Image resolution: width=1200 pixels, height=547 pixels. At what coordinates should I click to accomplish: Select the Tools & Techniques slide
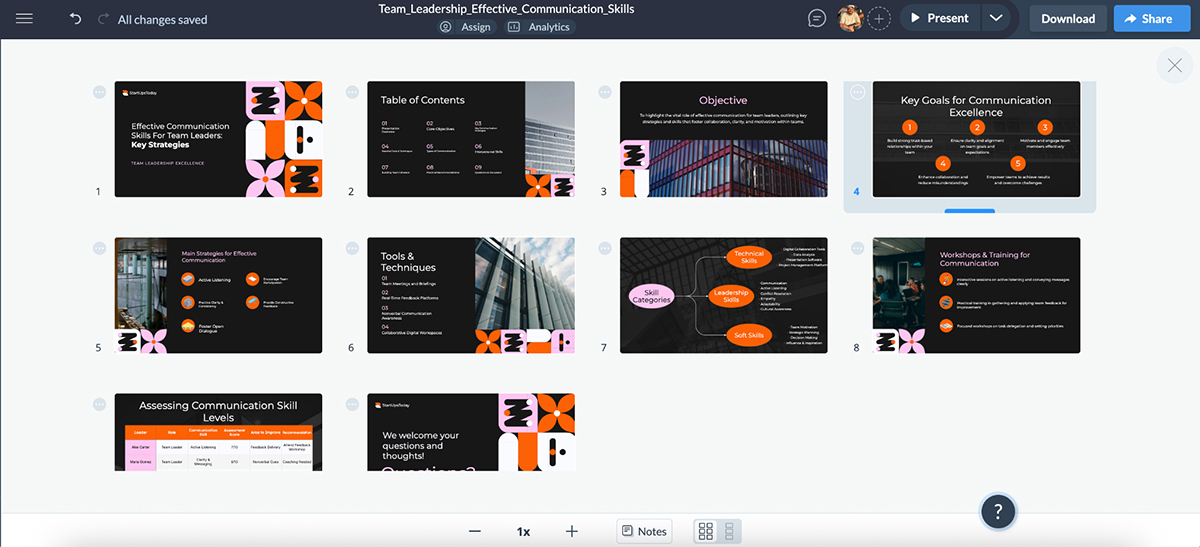coord(471,295)
